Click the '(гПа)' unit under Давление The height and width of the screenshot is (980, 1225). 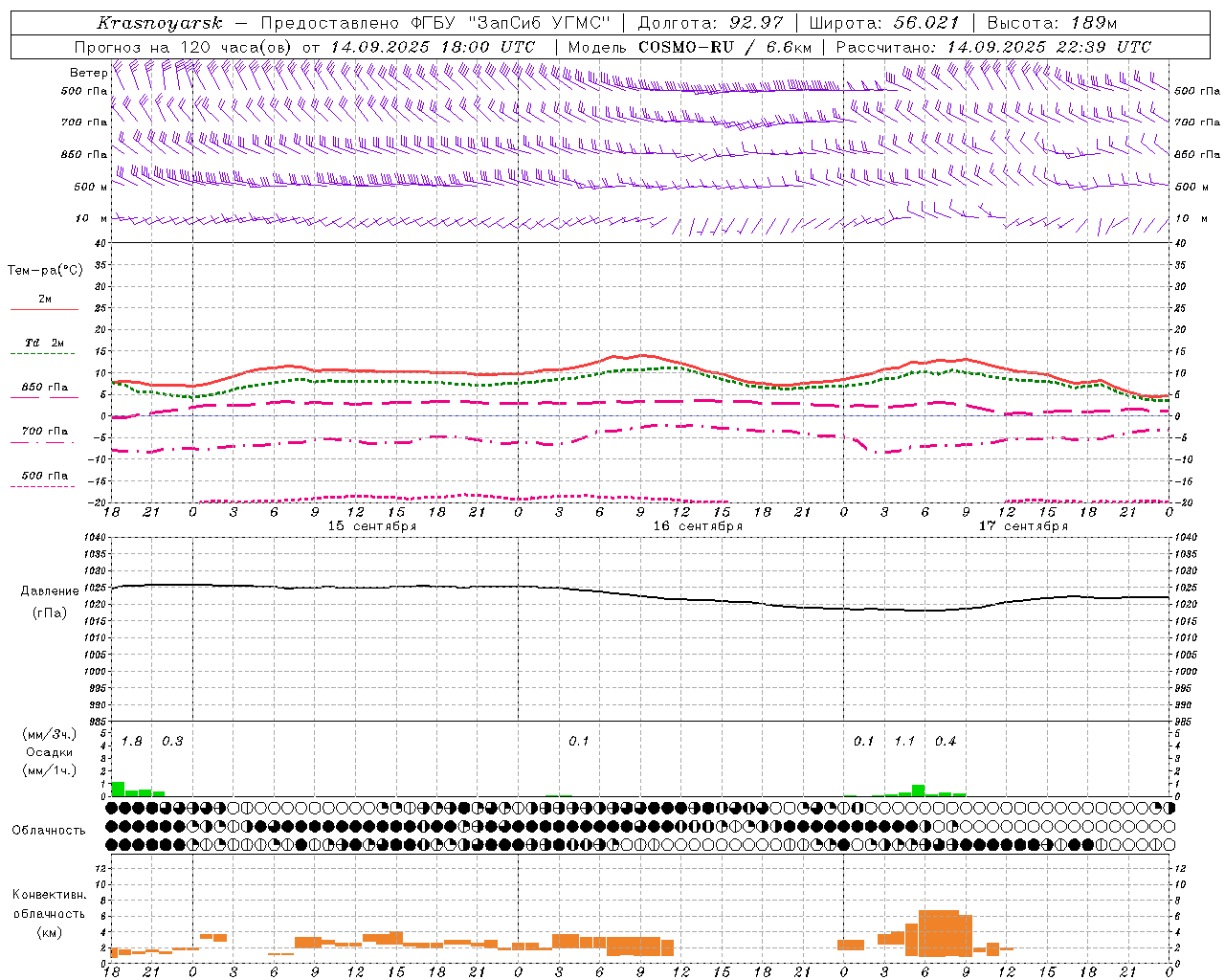pos(50,613)
